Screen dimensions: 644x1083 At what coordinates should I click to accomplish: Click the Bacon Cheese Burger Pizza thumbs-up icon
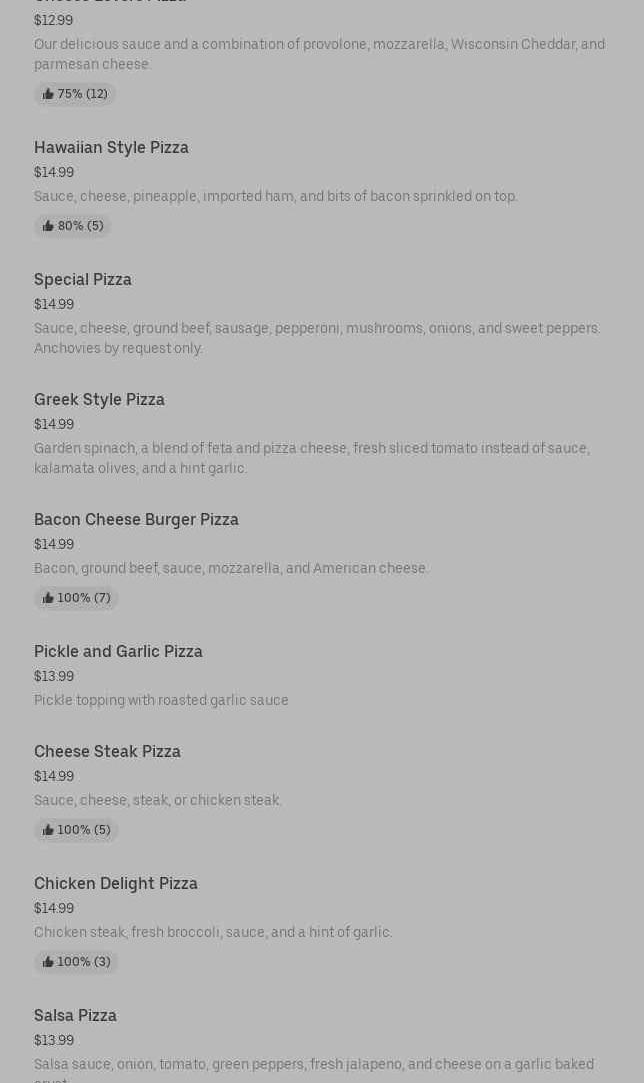(x=48, y=598)
